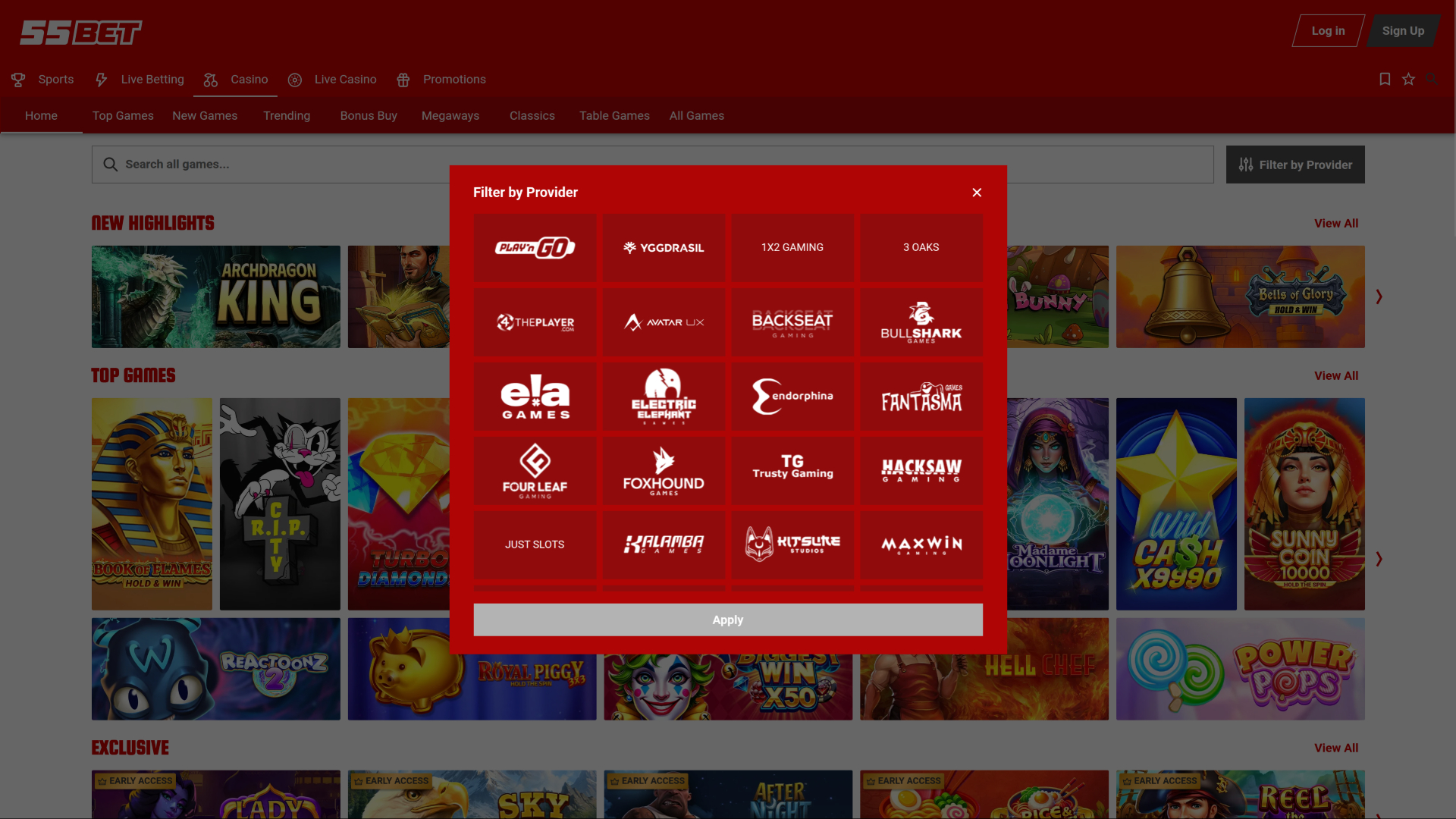Switch to the Top Games tab
The height and width of the screenshot is (819, 1456).
pyautogui.click(x=123, y=116)
